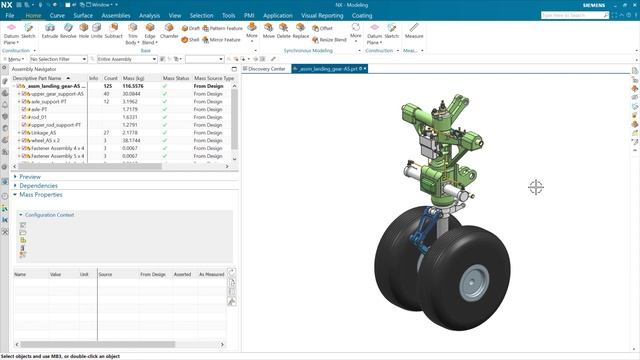Uncheck the rod_01 component checkbox
Image resolution: width=640 pixels, height=360 pixels.
point(24,117)
